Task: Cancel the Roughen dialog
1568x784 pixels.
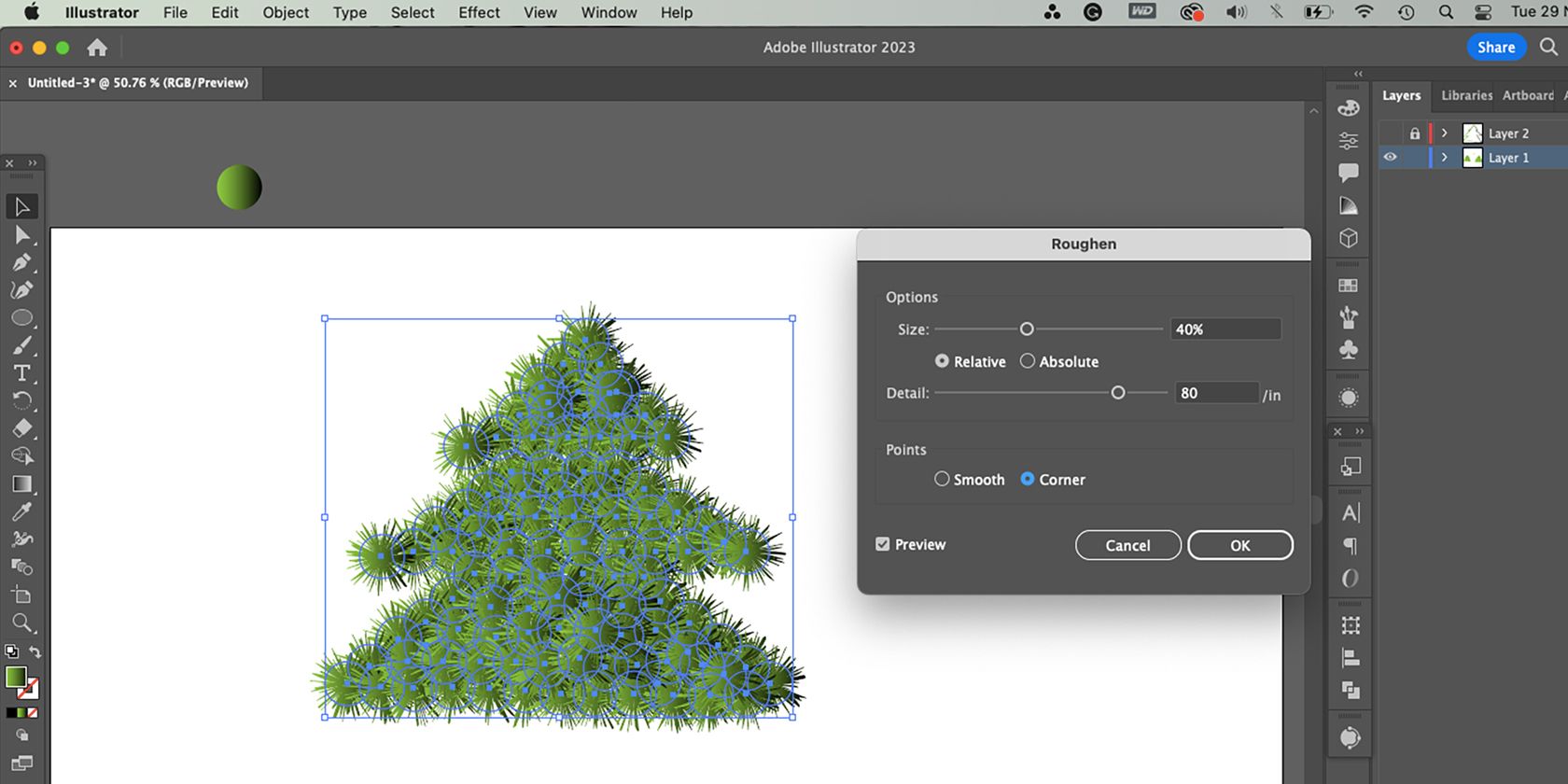Action: [x=1127, y=545]
